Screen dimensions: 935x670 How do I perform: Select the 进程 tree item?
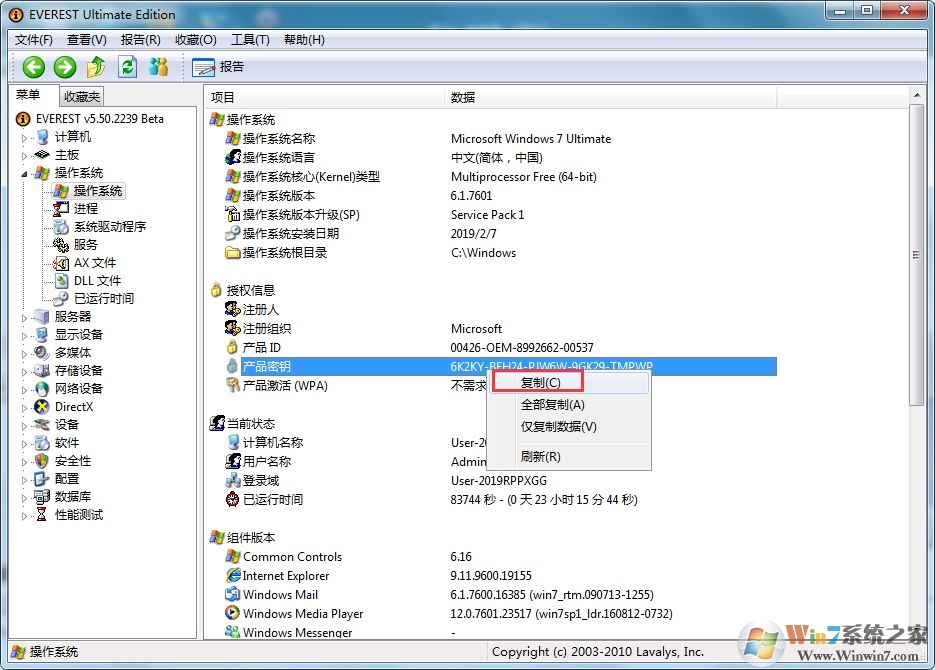86,208
